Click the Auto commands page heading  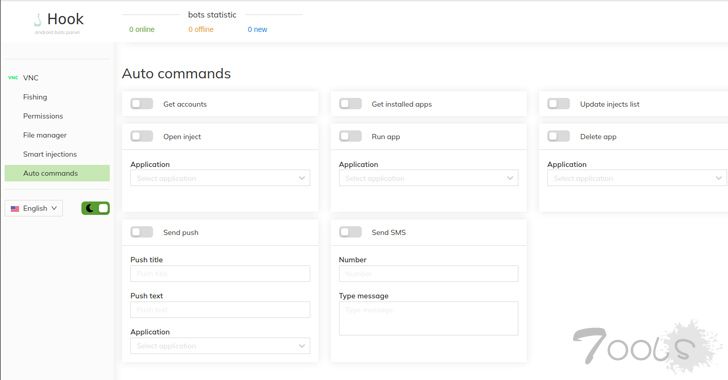tap(176, 73)
